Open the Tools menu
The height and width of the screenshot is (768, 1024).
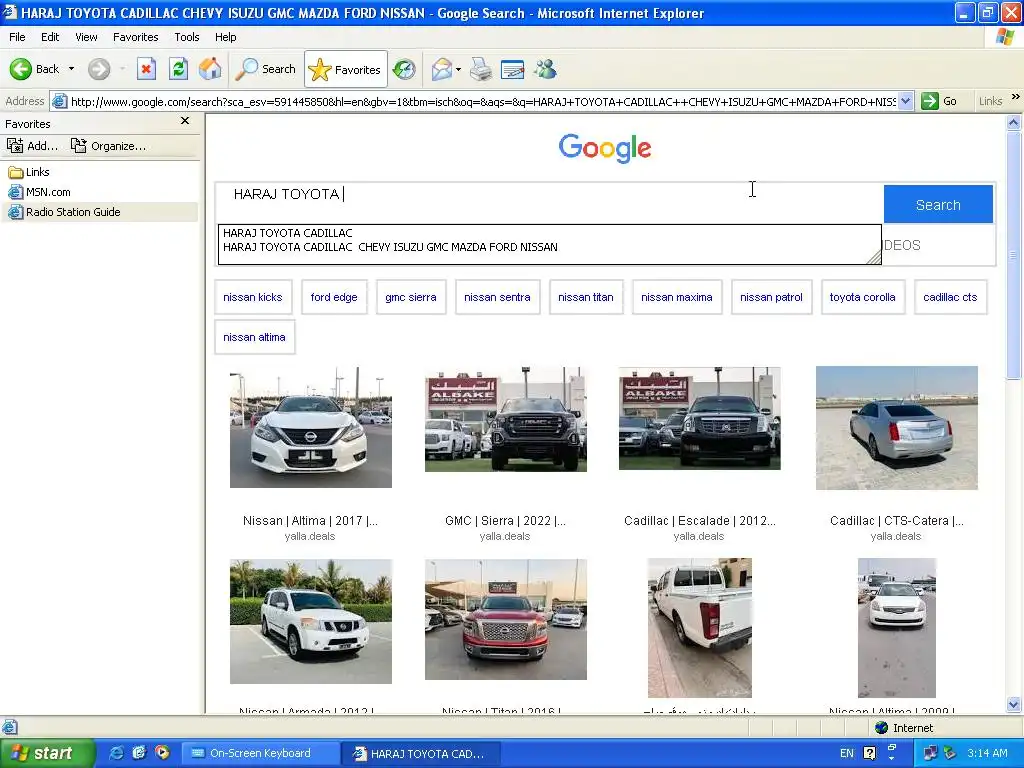point(187,37)
